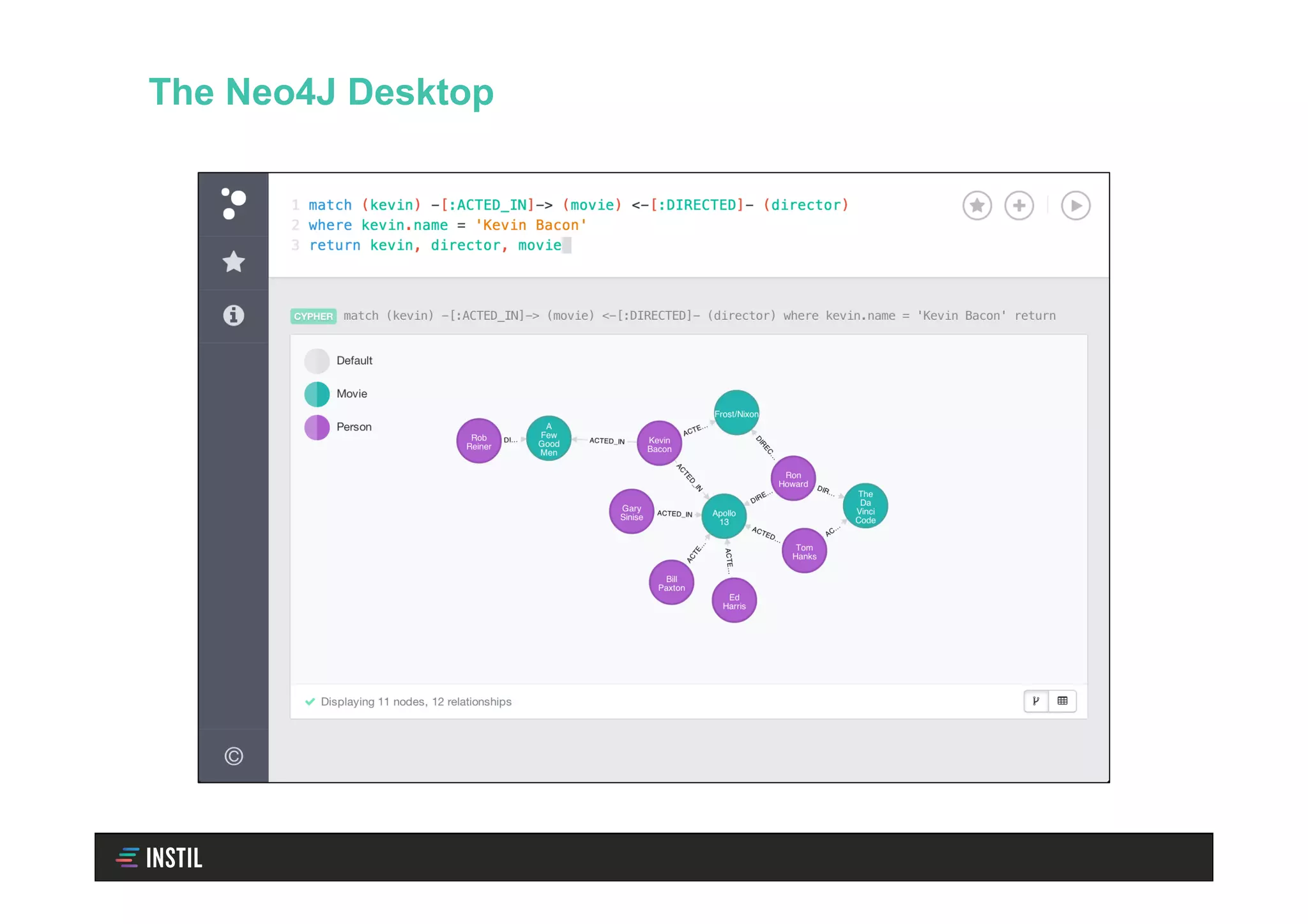1308x924 pixels.
Task: Open the Neo4j database overview sidebar icon
Action: 233,204
